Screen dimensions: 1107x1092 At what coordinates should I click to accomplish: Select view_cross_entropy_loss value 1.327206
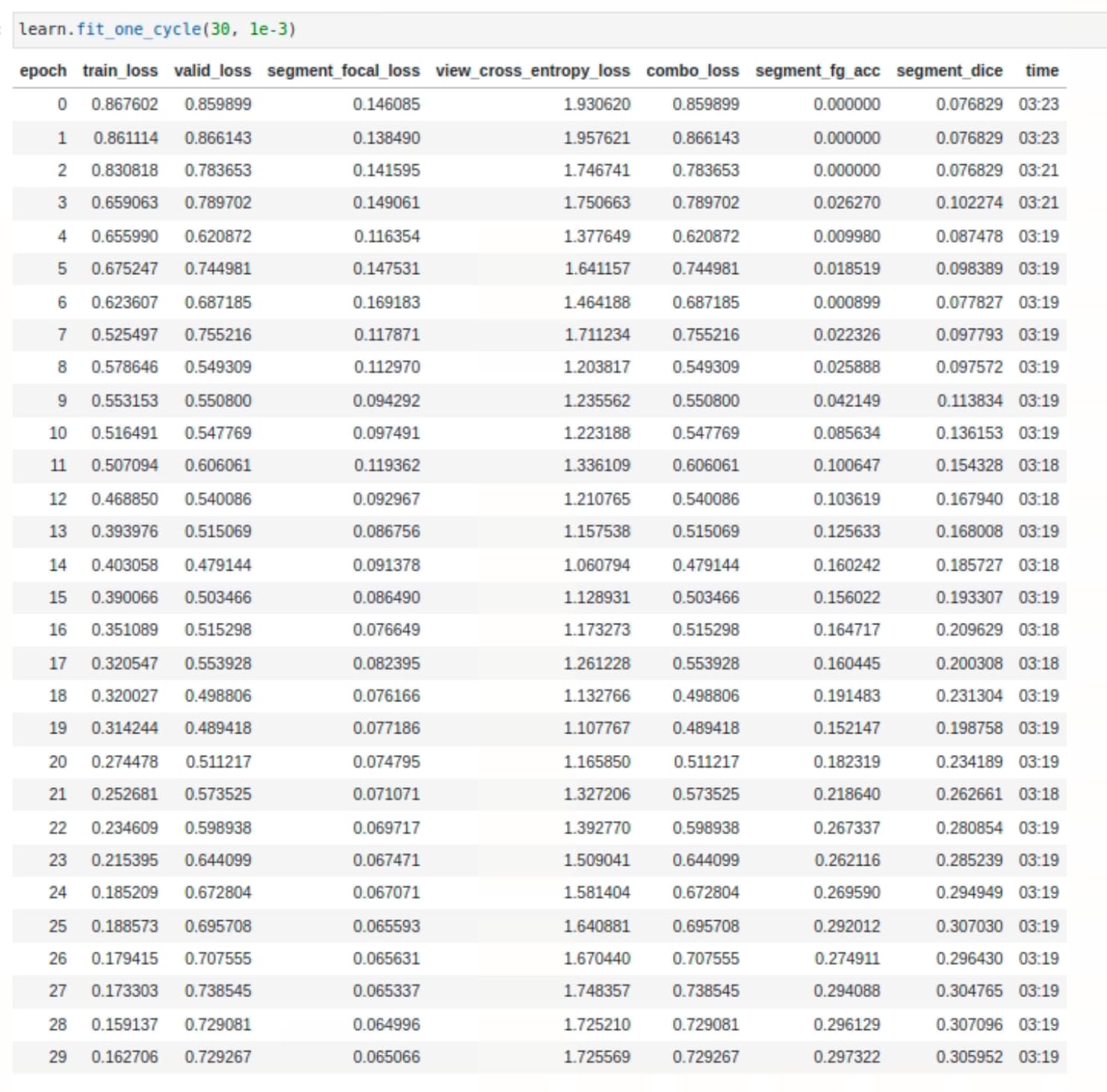(597, 794)
